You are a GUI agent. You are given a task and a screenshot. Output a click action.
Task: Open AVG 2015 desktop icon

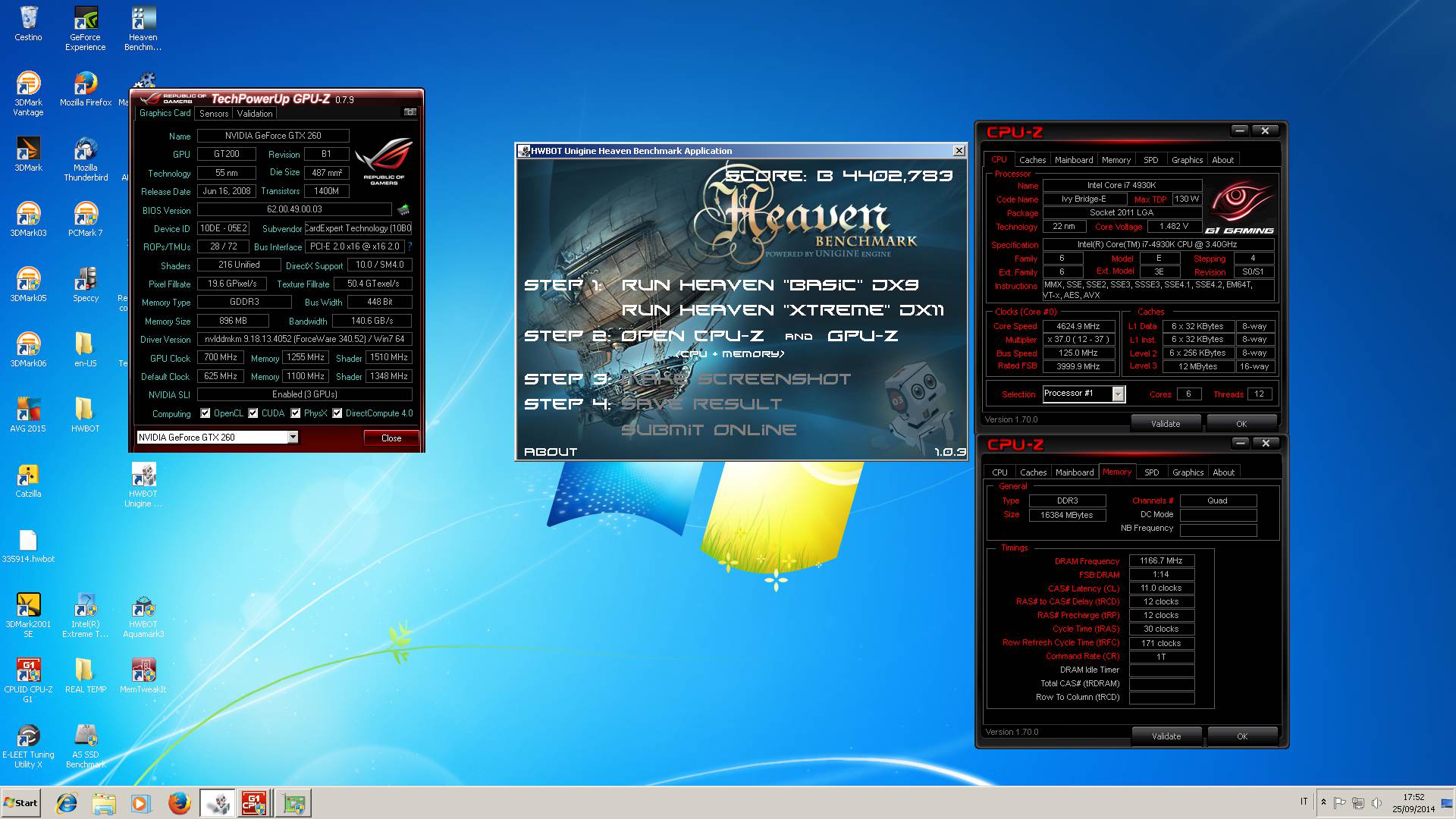[x=28, y=415]
